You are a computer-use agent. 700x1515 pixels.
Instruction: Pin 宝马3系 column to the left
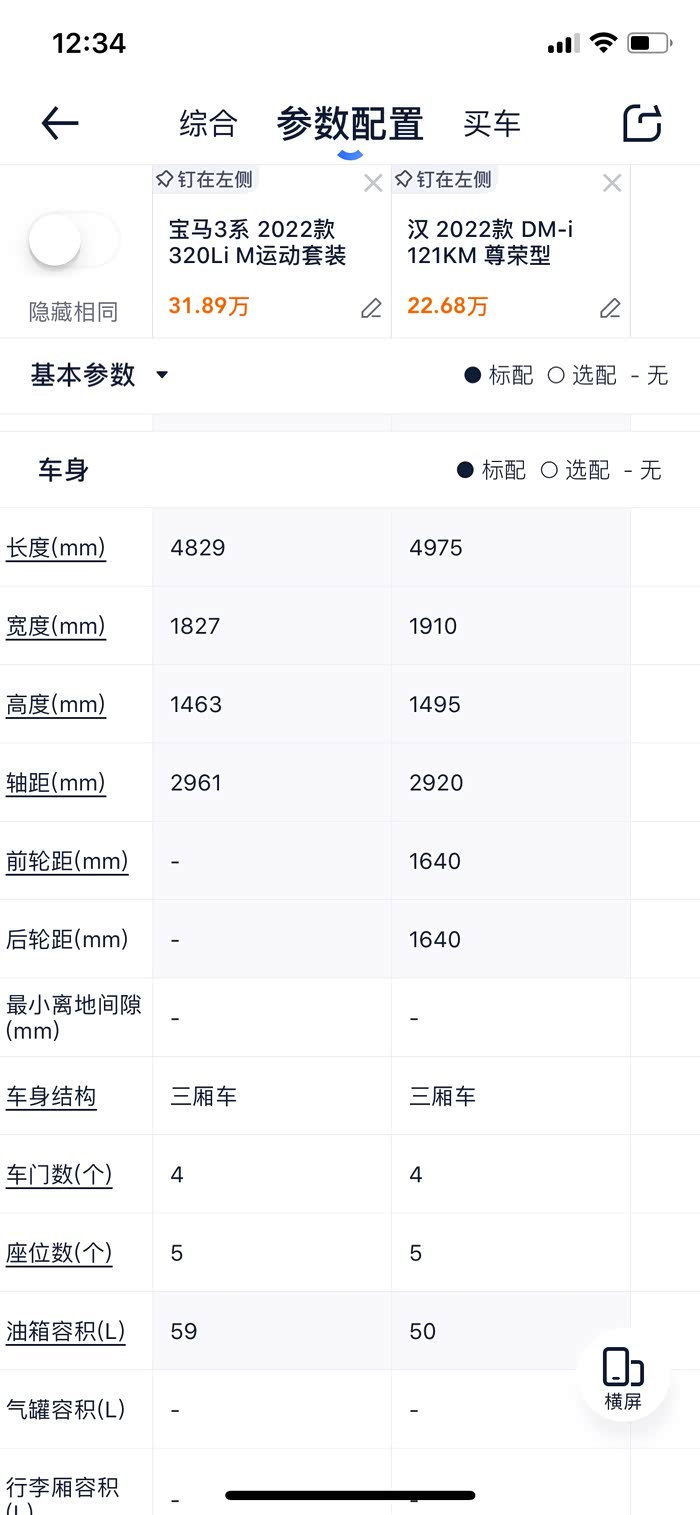pyautogui.click(x=205, y=180)
